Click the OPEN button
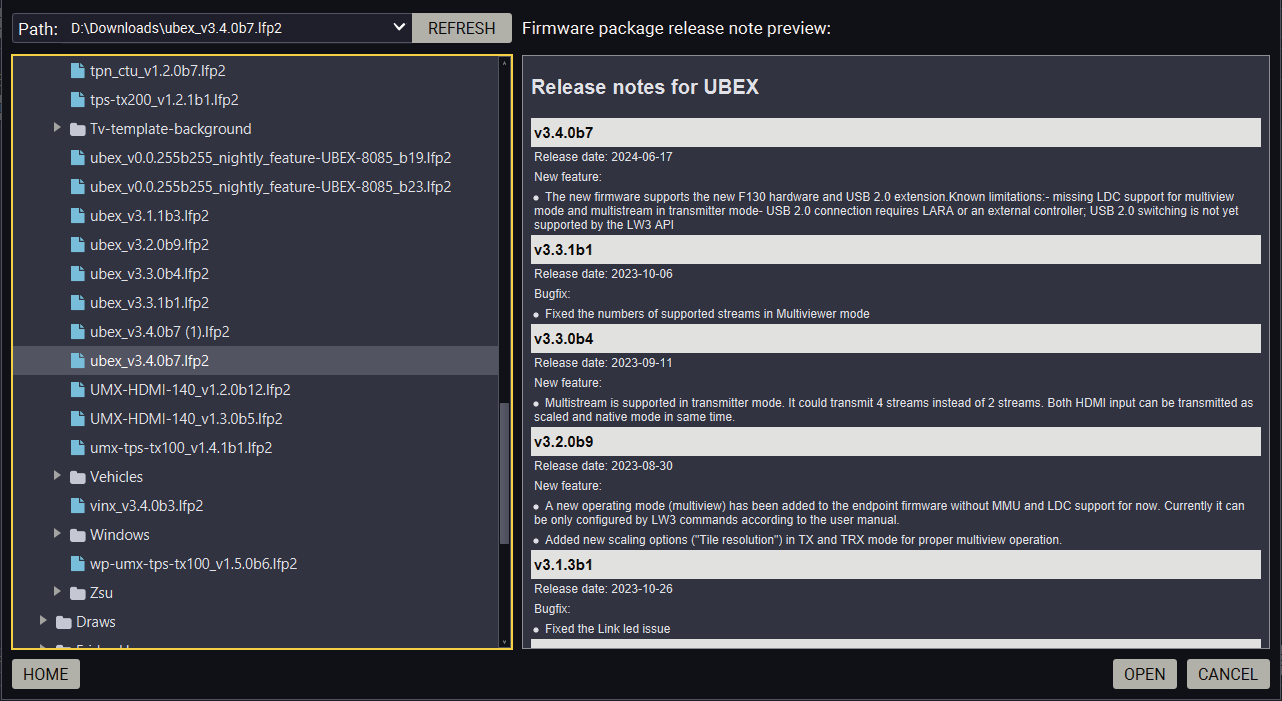Screen dimensions: 1282x701 1144,674
